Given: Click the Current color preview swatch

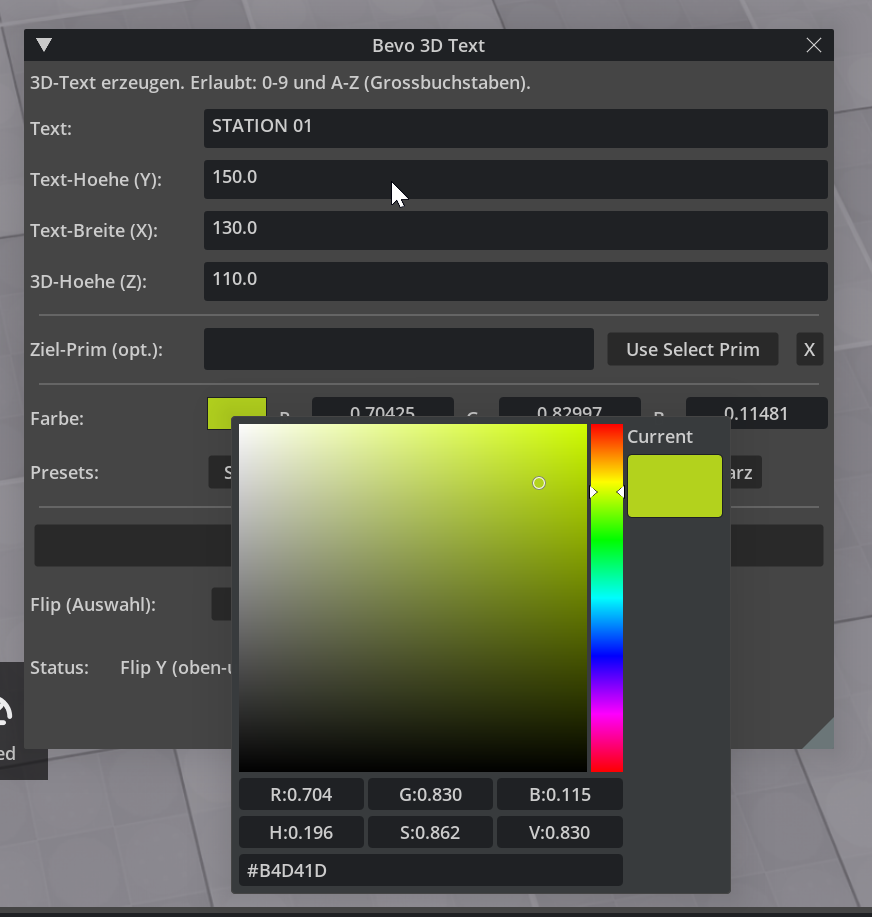Looking at the screenshot, I should point(674,485).
